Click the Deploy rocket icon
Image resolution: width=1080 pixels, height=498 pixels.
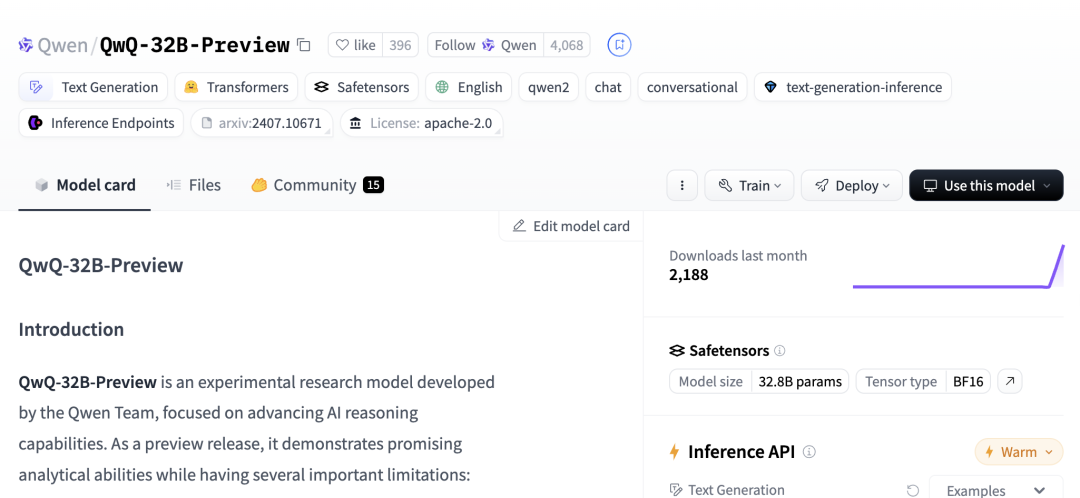pyautogui.click(x=821, y=185)
